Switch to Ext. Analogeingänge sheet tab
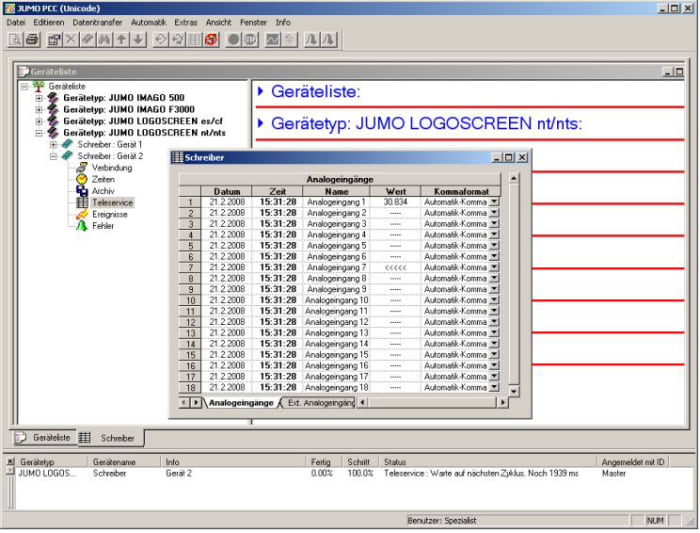 320,402
